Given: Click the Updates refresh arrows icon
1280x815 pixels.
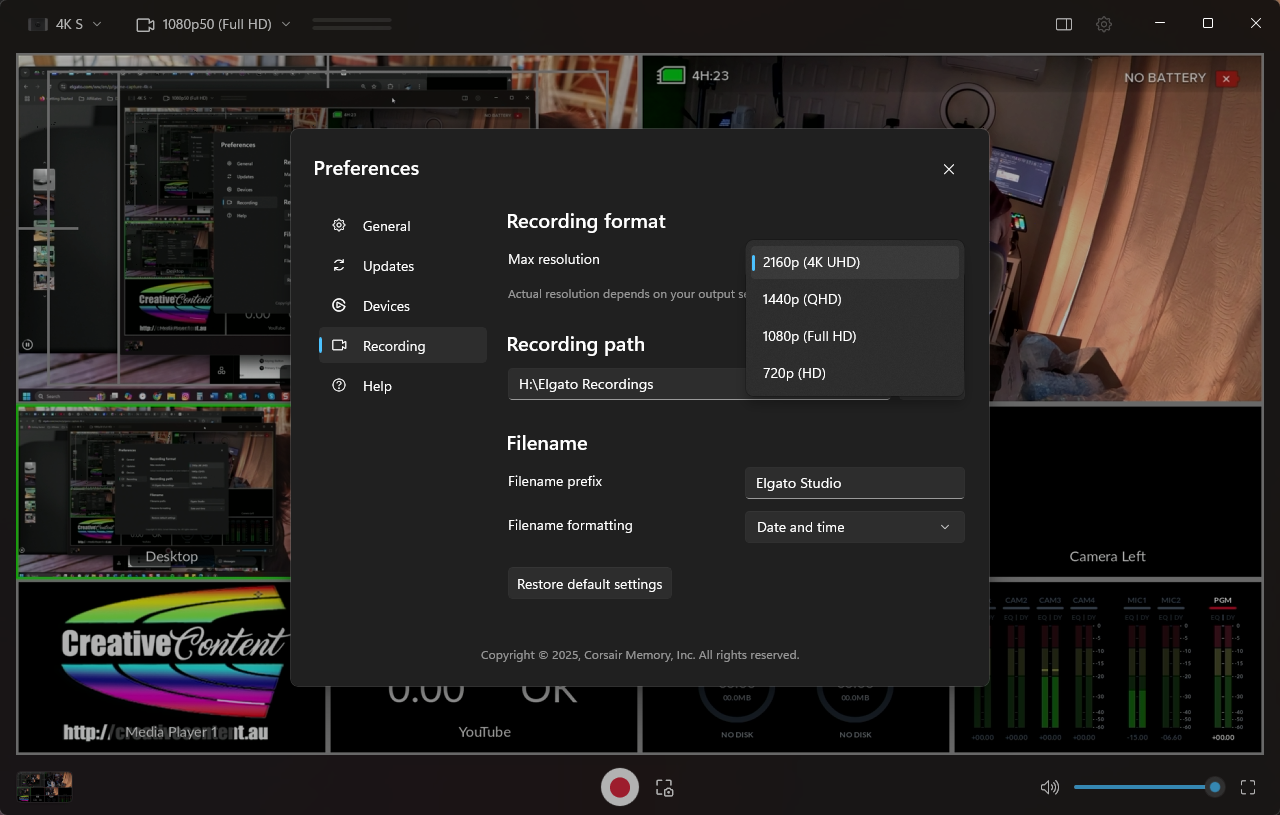Looking at the screenshot, I should click(339, 266).
